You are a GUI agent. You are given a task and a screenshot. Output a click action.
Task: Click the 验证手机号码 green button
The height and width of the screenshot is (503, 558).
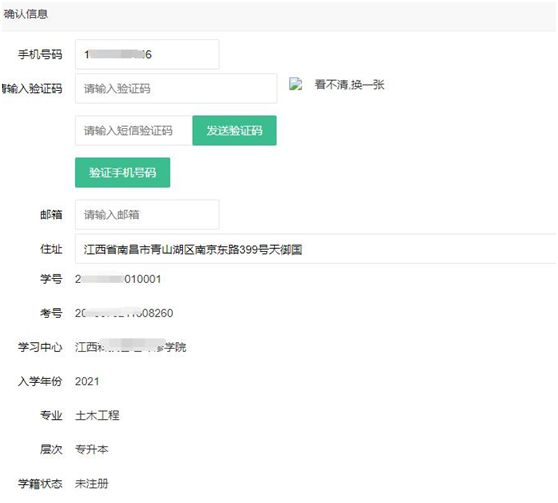(x=122, y=173)
